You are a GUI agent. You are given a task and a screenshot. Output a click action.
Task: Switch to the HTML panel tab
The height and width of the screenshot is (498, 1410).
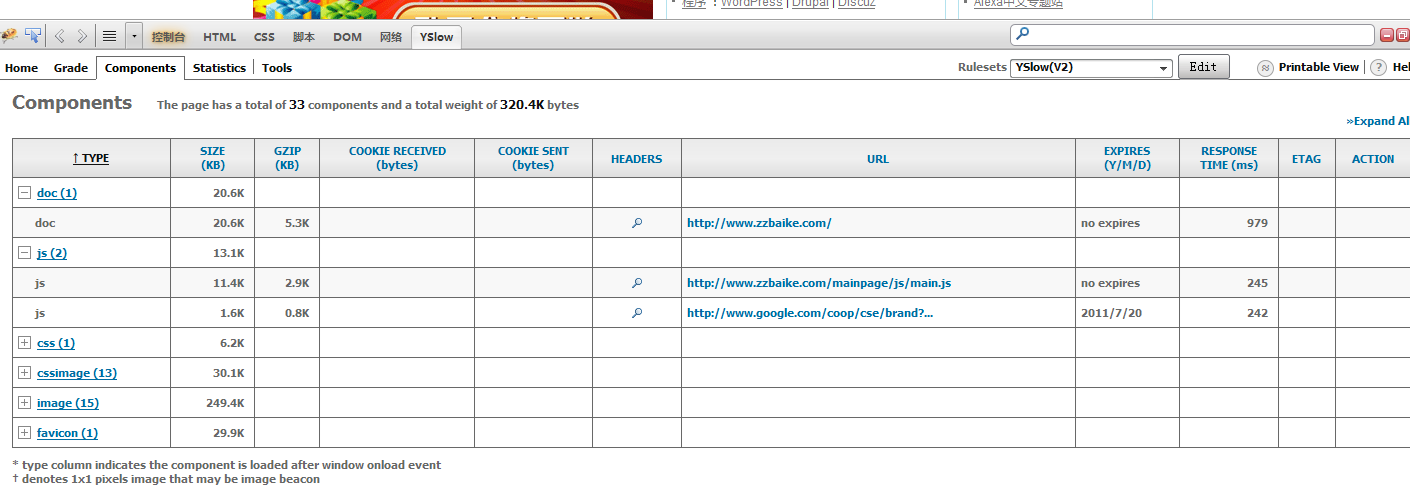click(220, 37)
